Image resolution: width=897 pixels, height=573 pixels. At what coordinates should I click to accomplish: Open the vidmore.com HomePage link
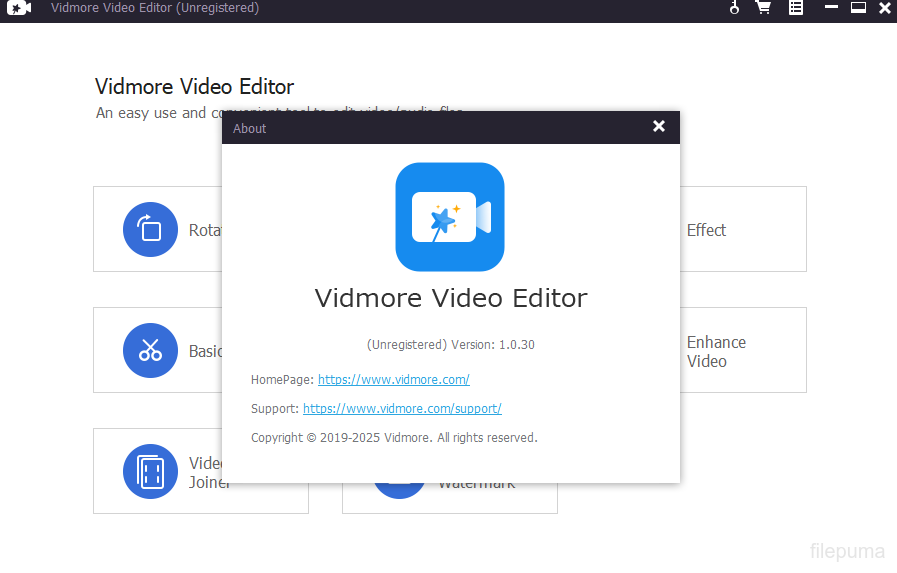point(393,380)
